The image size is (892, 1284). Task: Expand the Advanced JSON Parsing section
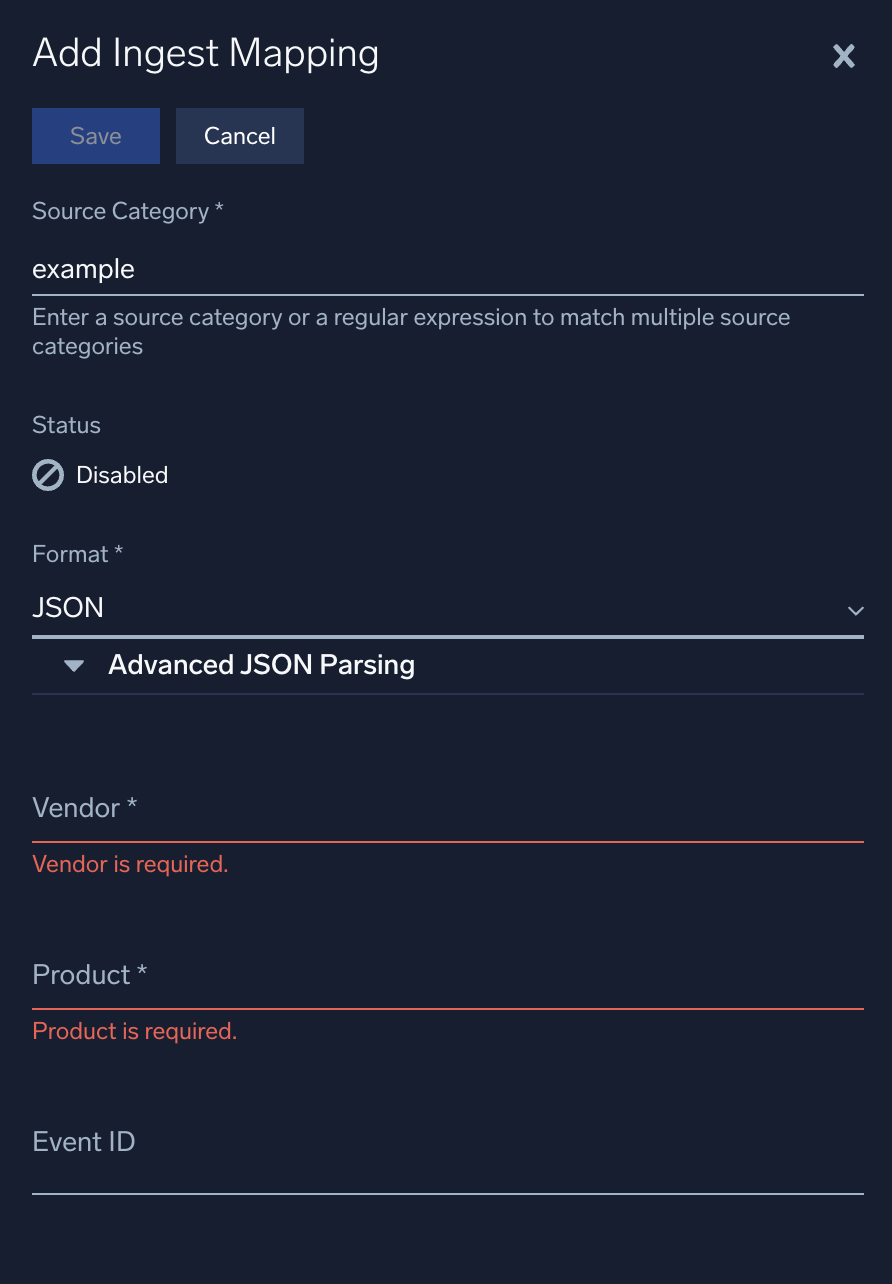point(262,664)
